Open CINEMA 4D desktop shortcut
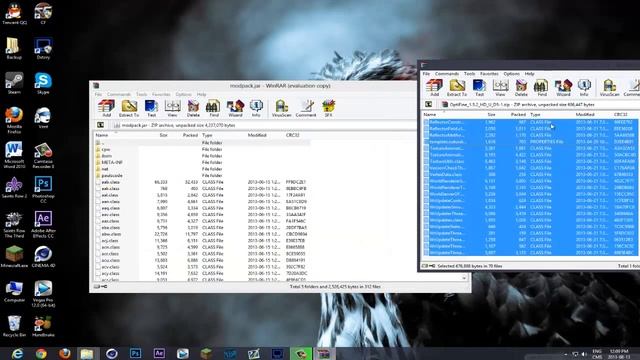 (x=43, y=257)
